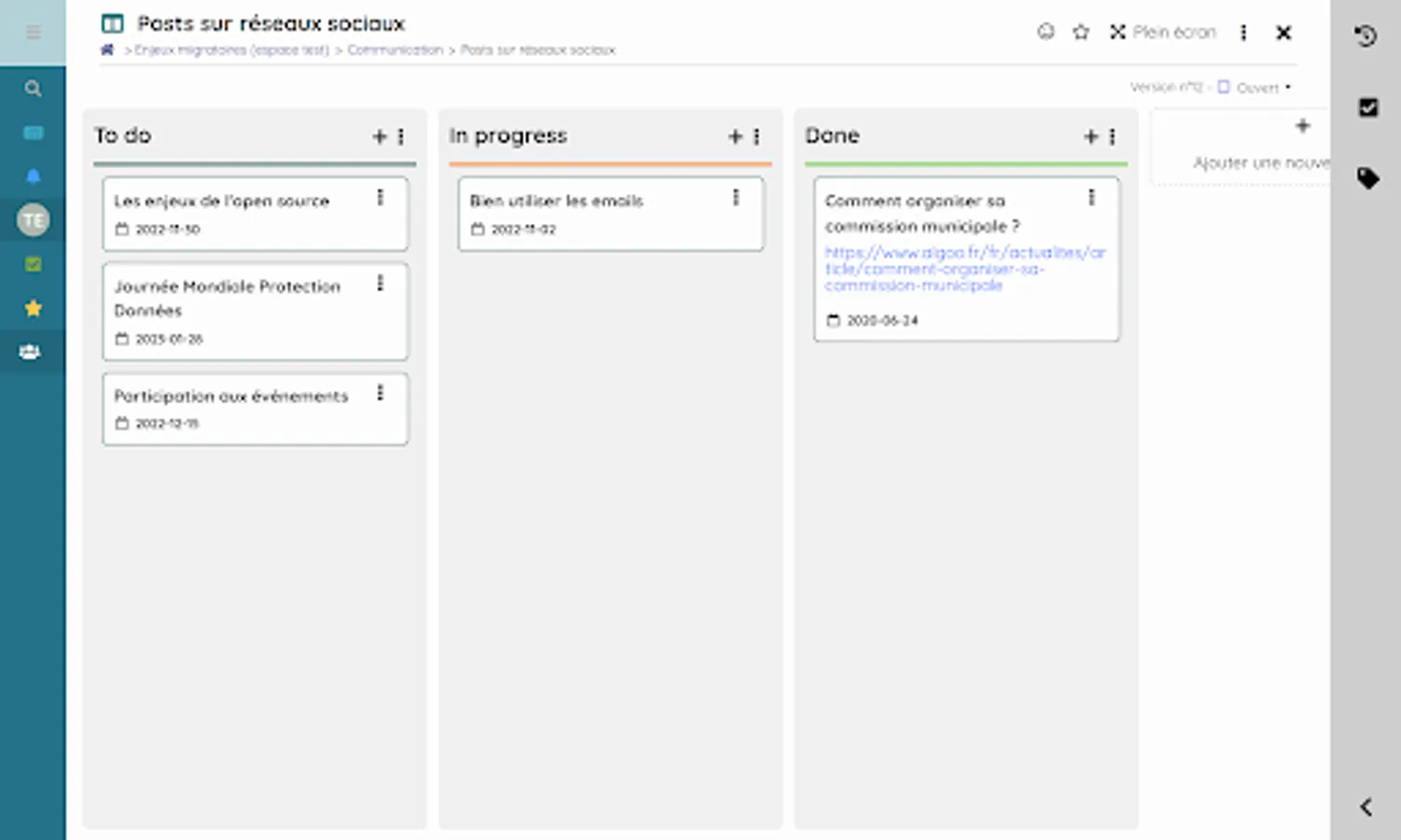Open the options menu on Bien utiliser les emails

pos(736,196)
